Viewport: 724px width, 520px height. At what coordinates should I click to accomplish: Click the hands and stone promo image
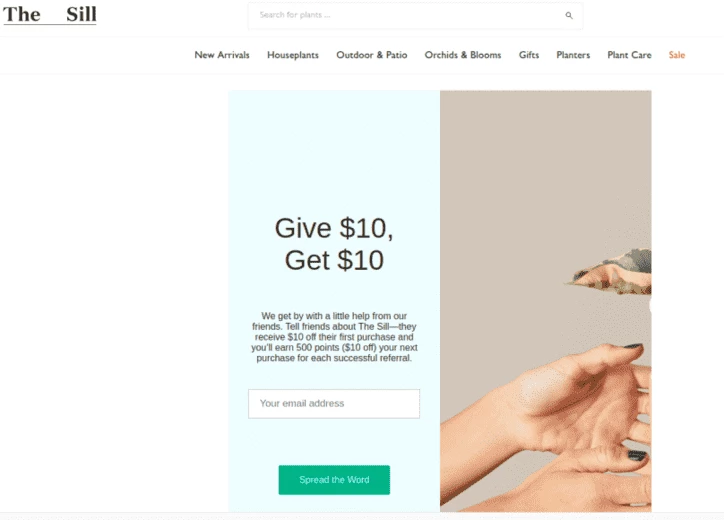545,301
